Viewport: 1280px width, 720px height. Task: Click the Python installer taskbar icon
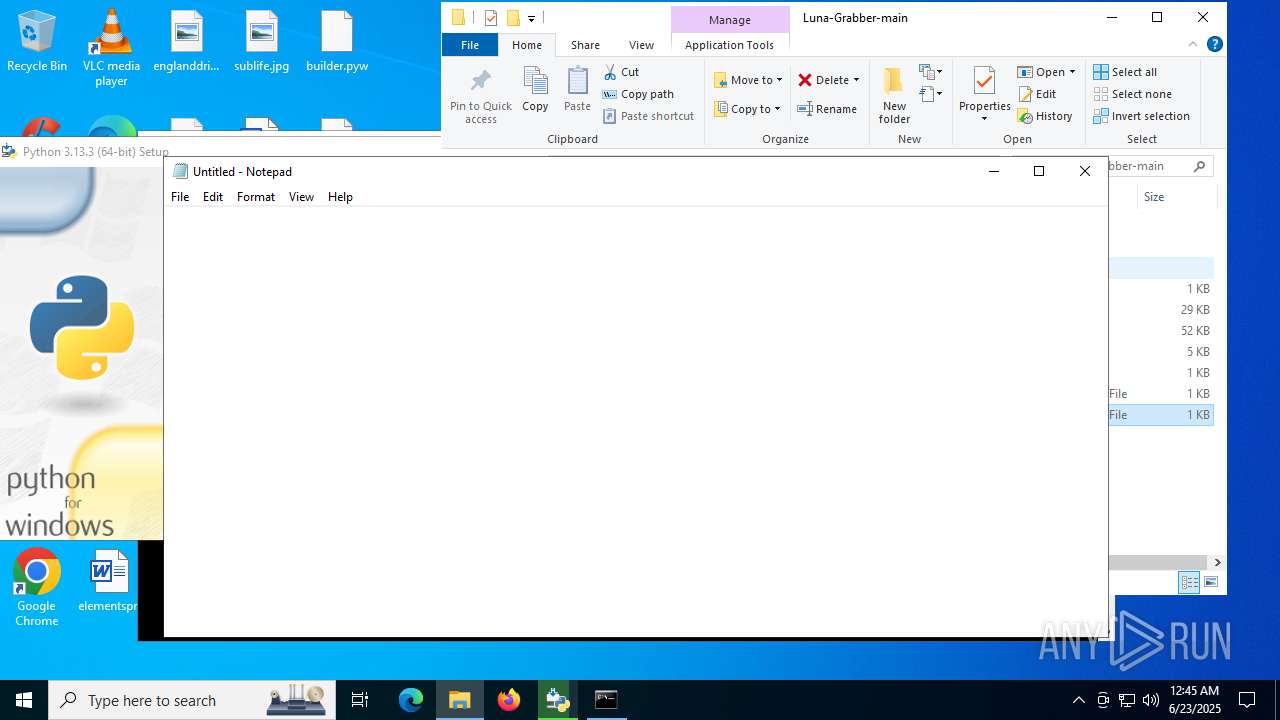(557, 700)
